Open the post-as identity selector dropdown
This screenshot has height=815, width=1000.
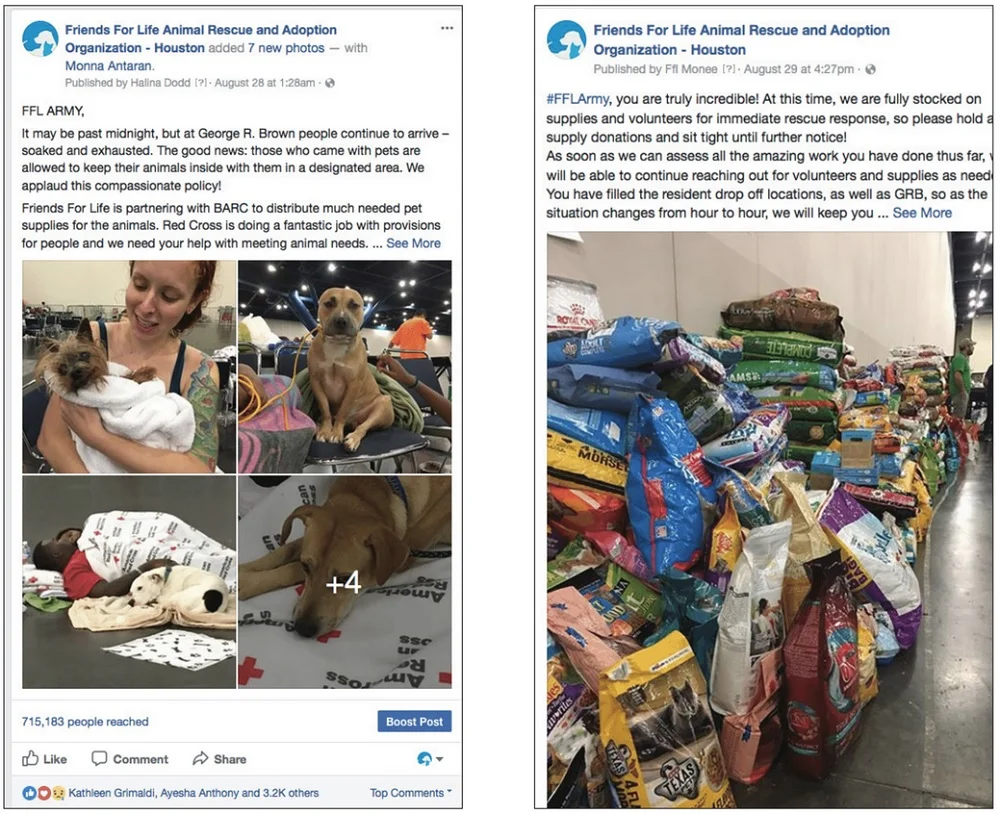tap(430, 759)
